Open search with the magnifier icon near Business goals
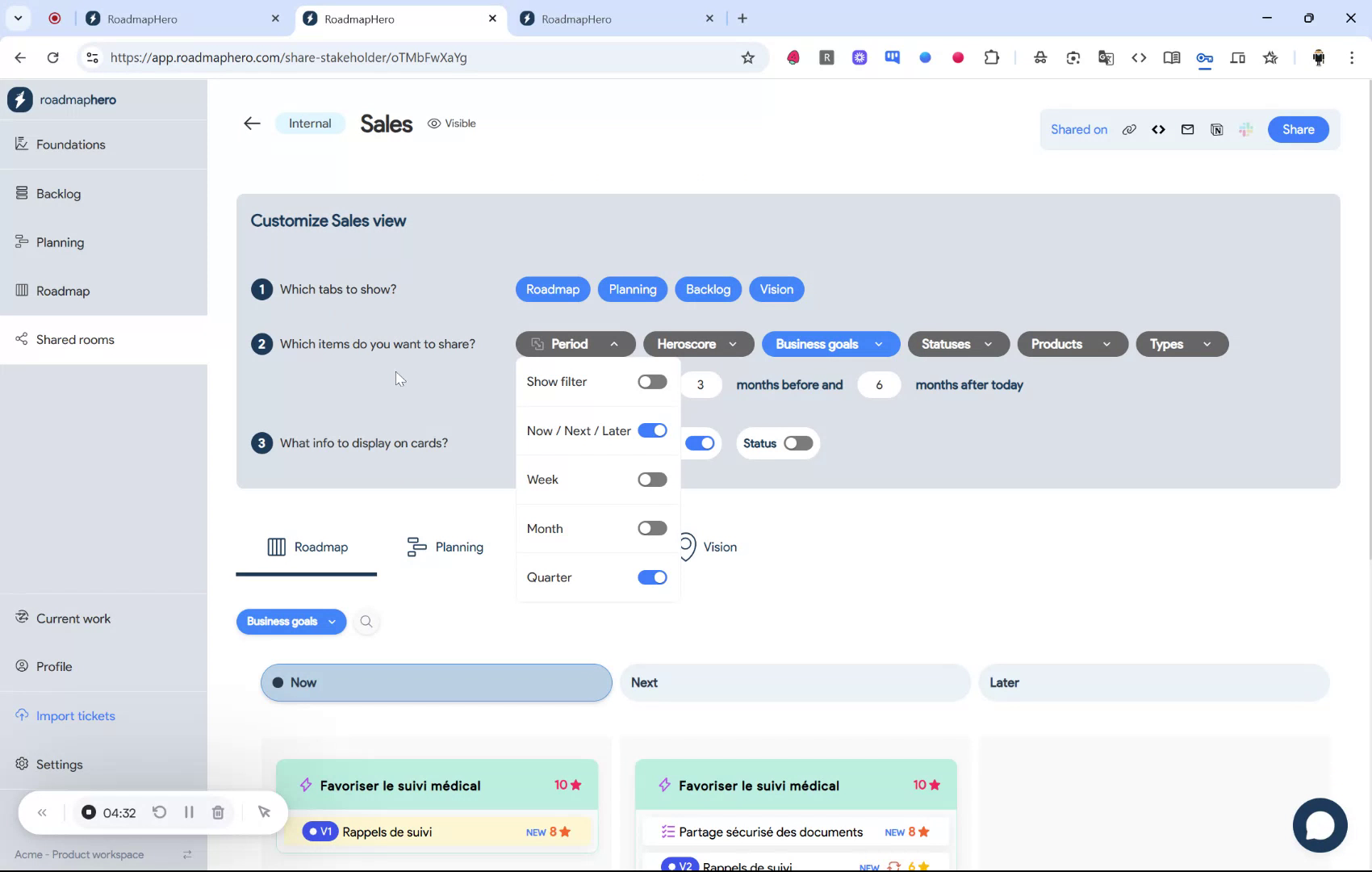This screenshot has width=1372, height=872. (x=366, y=622)
